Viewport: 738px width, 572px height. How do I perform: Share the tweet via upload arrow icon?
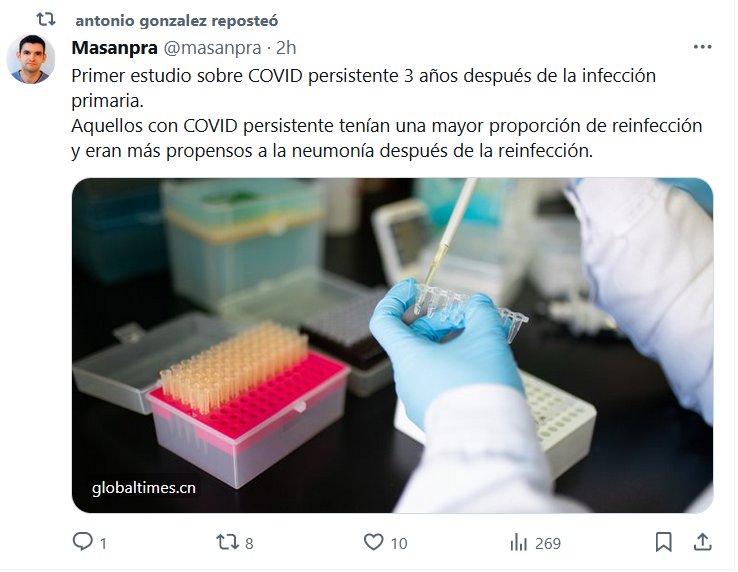pyautogui.click(x=702, y=542)
